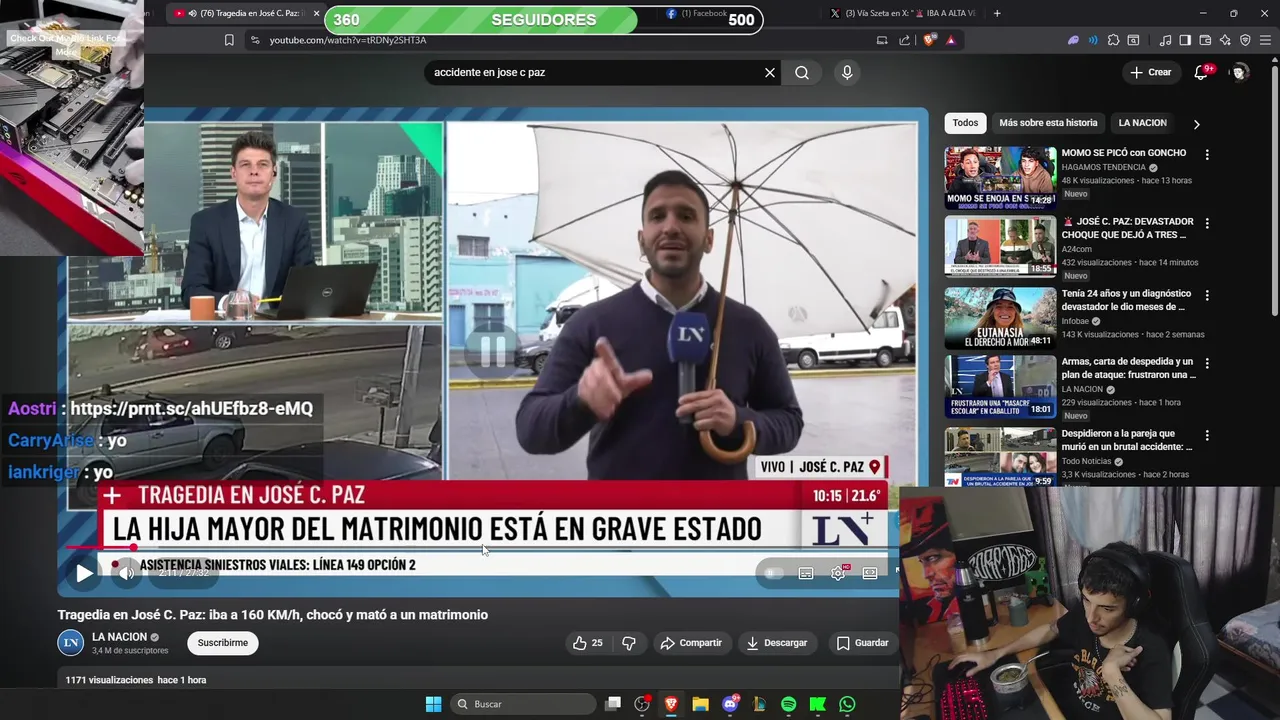Click the taskbar Buscar search box

click(x=522, y=704)
